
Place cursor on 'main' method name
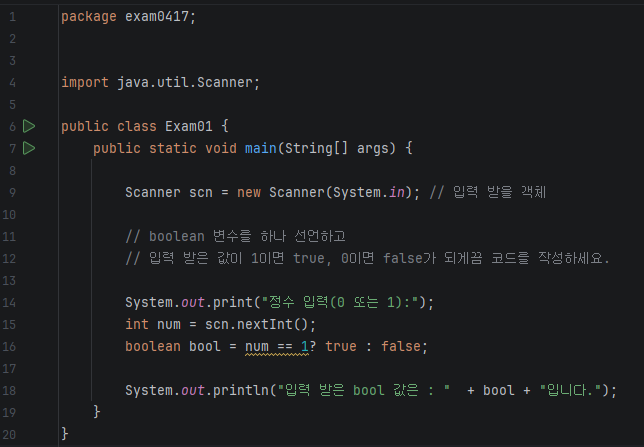[261, 148]
